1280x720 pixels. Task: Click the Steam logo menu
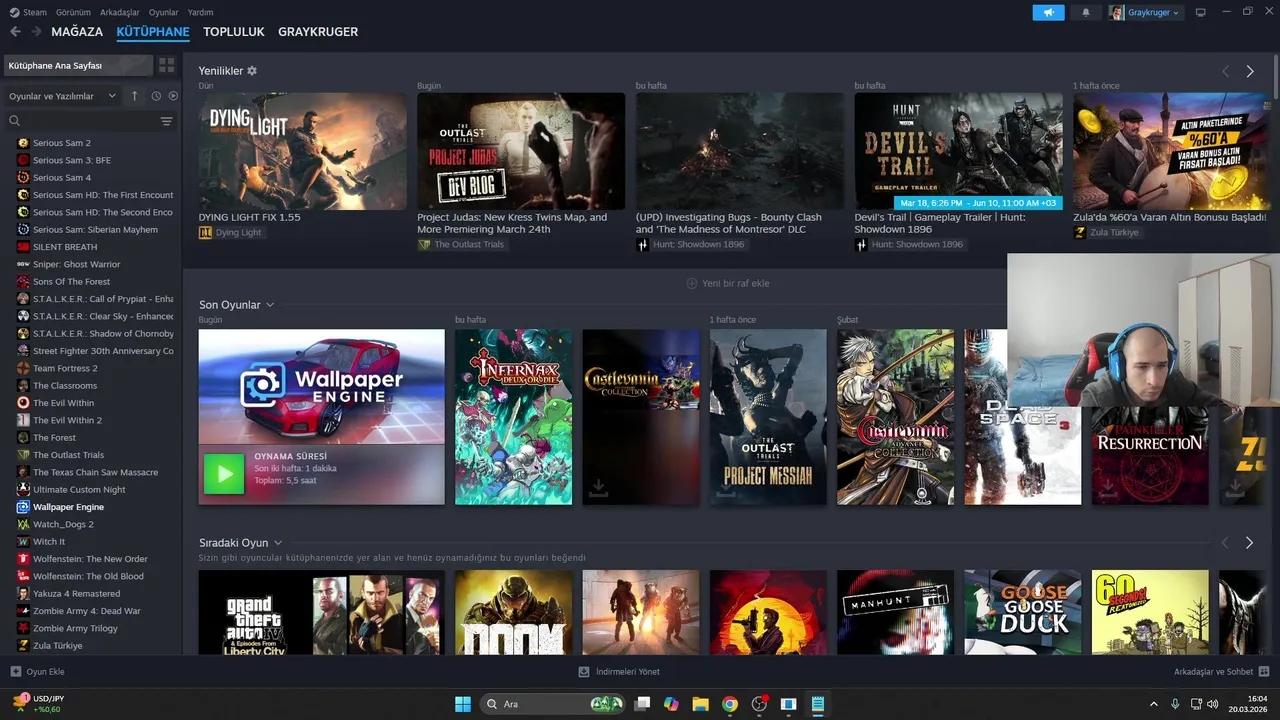pyautogui.click(x=29, y=12)
